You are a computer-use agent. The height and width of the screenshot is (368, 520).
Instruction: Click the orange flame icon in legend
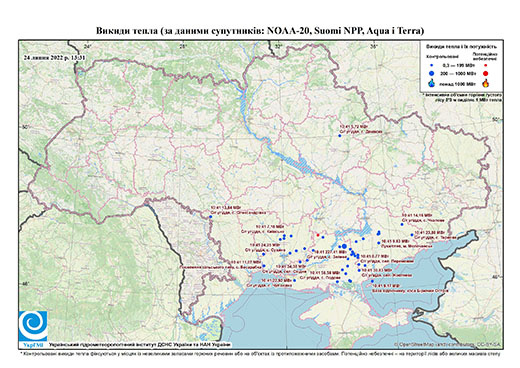pos(485,83)
